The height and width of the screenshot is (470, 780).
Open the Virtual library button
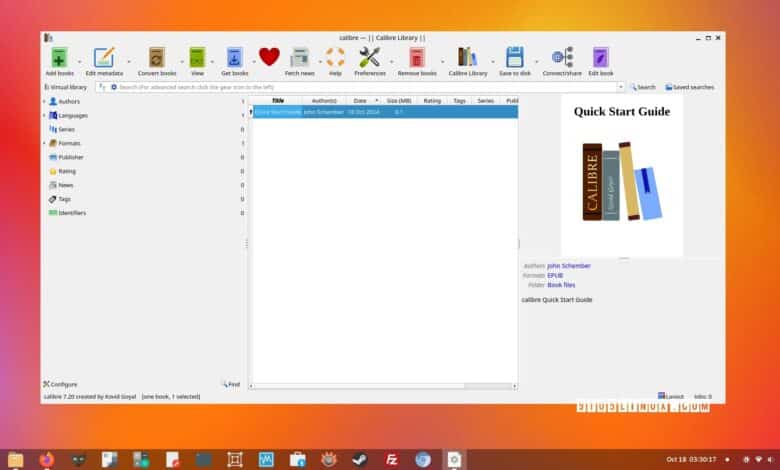pos(65,87)
